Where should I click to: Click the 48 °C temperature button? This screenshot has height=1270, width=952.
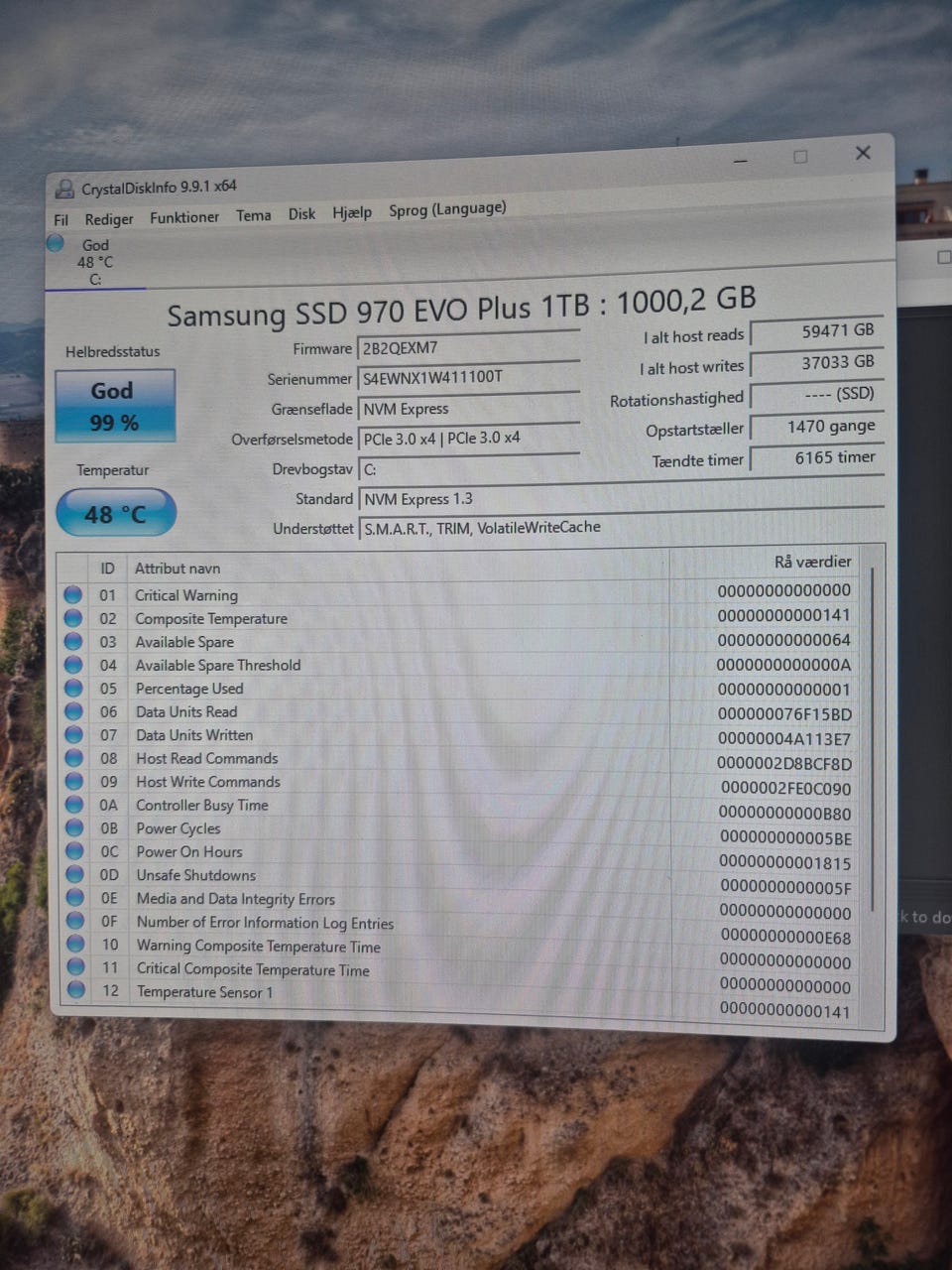tap(116, 513)
